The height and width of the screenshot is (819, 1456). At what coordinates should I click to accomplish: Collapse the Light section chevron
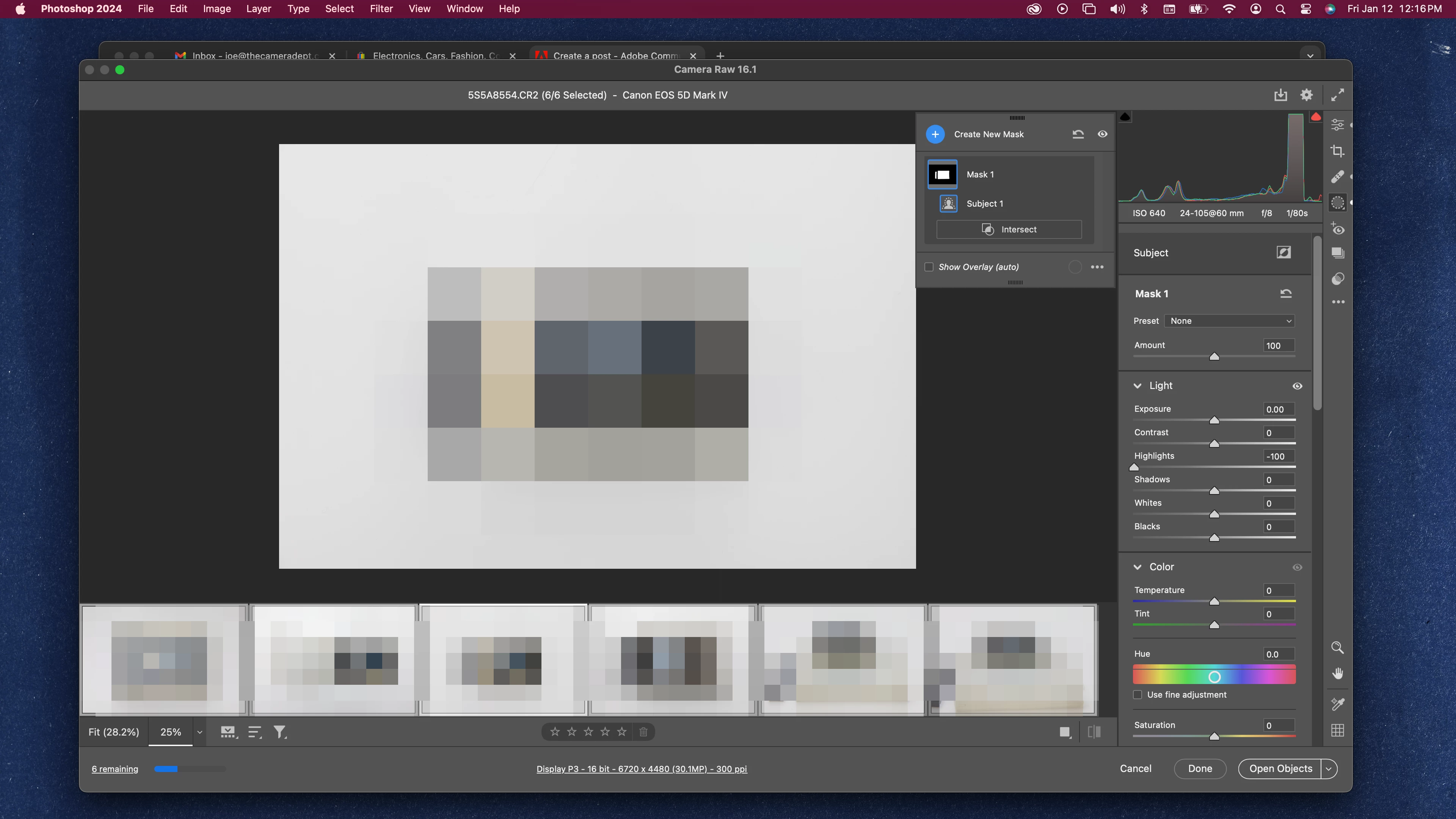pyautogui.click(x=1137, y=386)
